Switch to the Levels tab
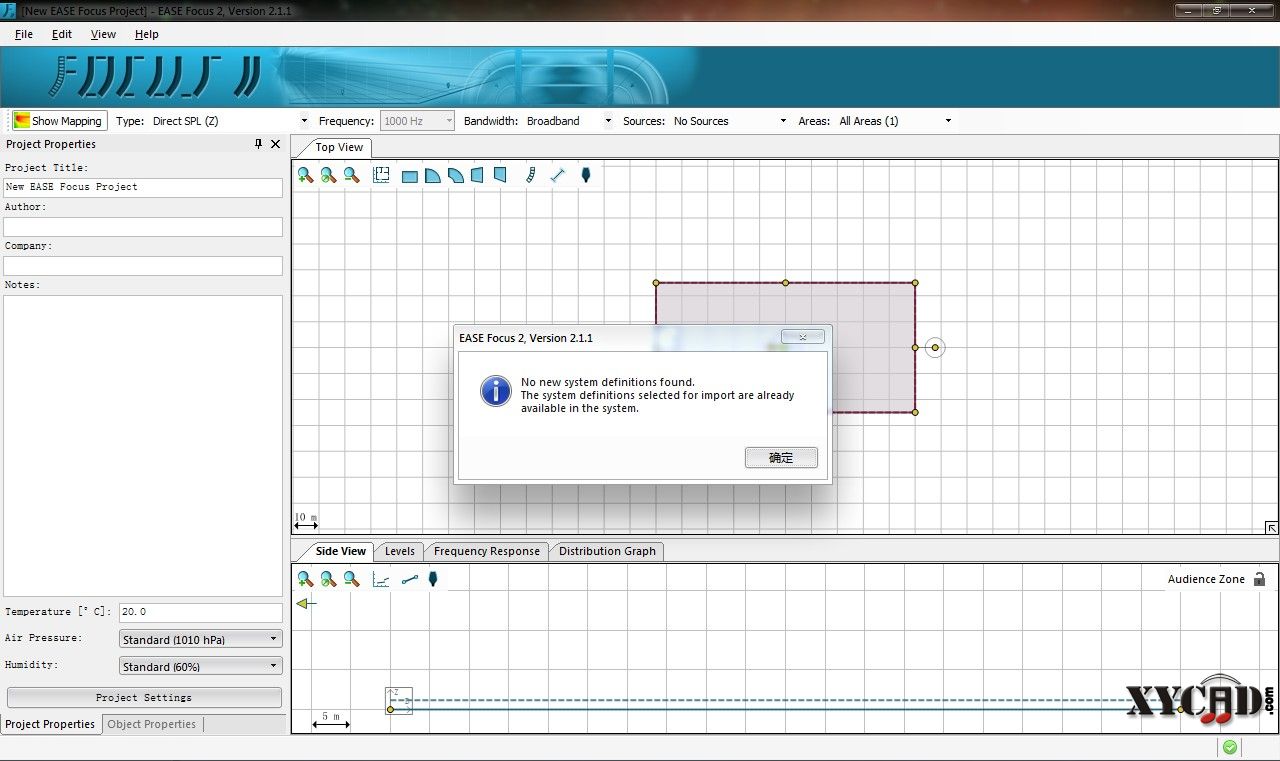Viewport: 1280px width, 761px height. 400,551
